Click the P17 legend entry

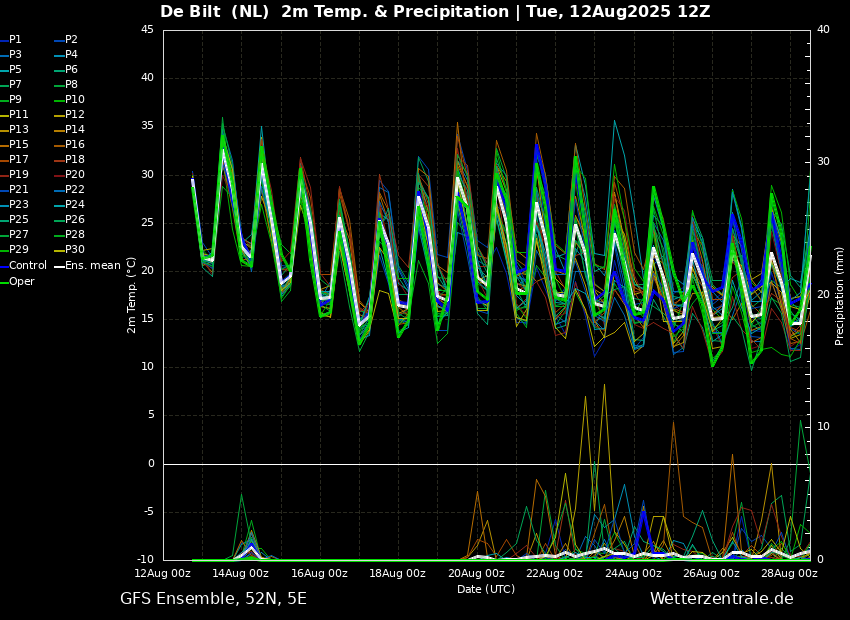coord(19,160)
